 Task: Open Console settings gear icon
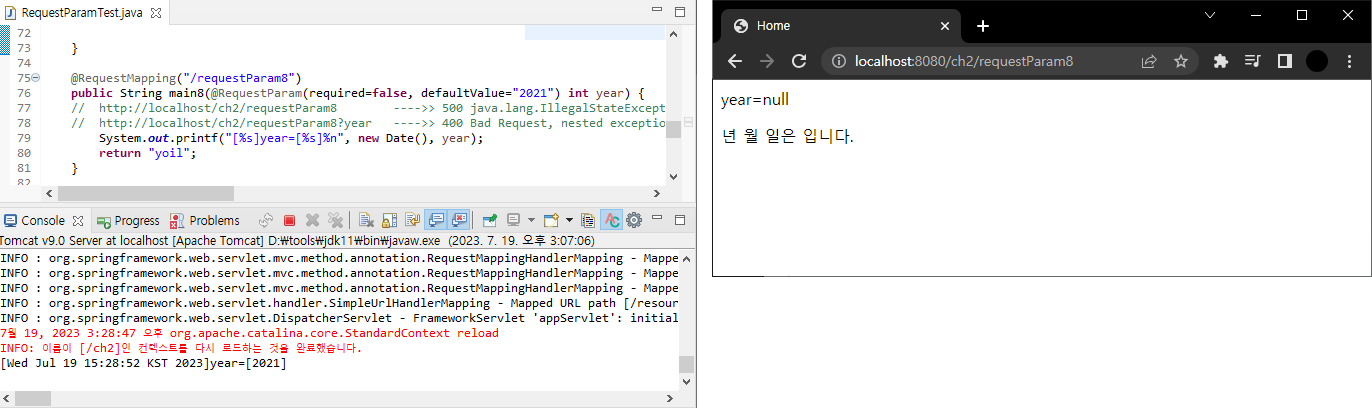(634, 220)
